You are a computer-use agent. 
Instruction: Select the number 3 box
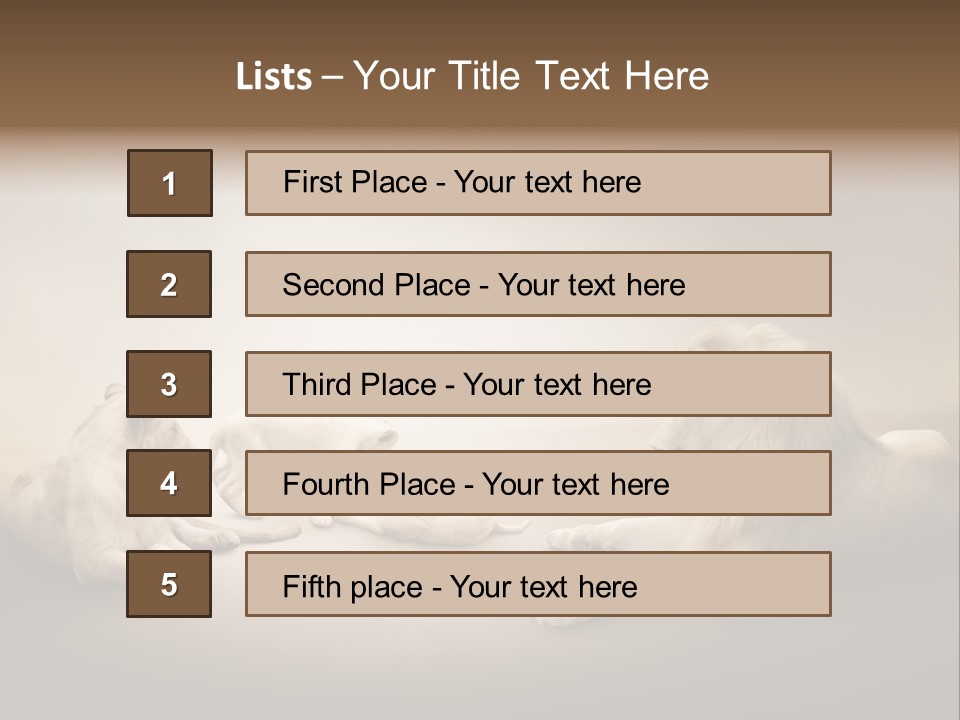169,384
